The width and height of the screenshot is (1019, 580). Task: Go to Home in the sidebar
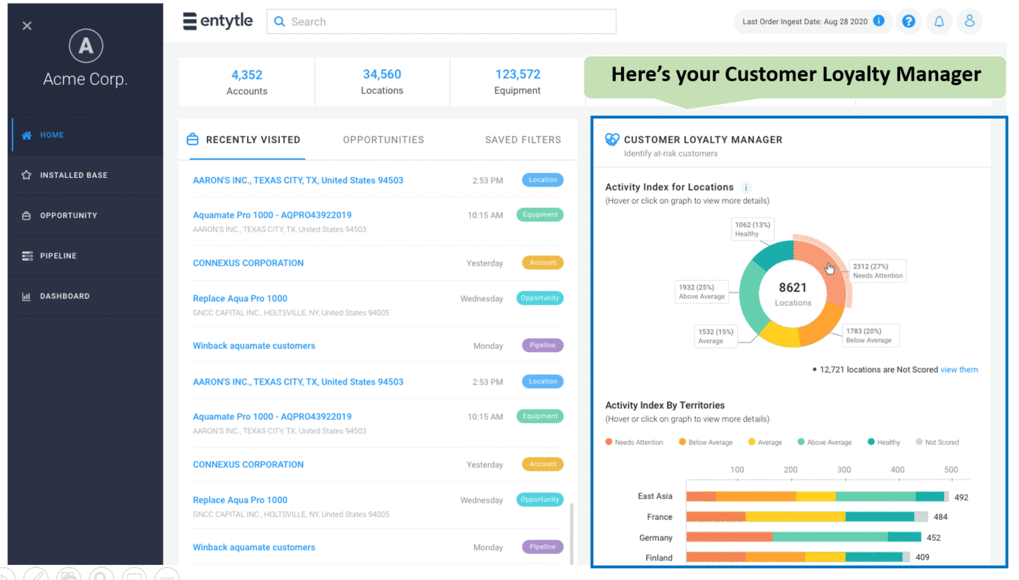86,135
